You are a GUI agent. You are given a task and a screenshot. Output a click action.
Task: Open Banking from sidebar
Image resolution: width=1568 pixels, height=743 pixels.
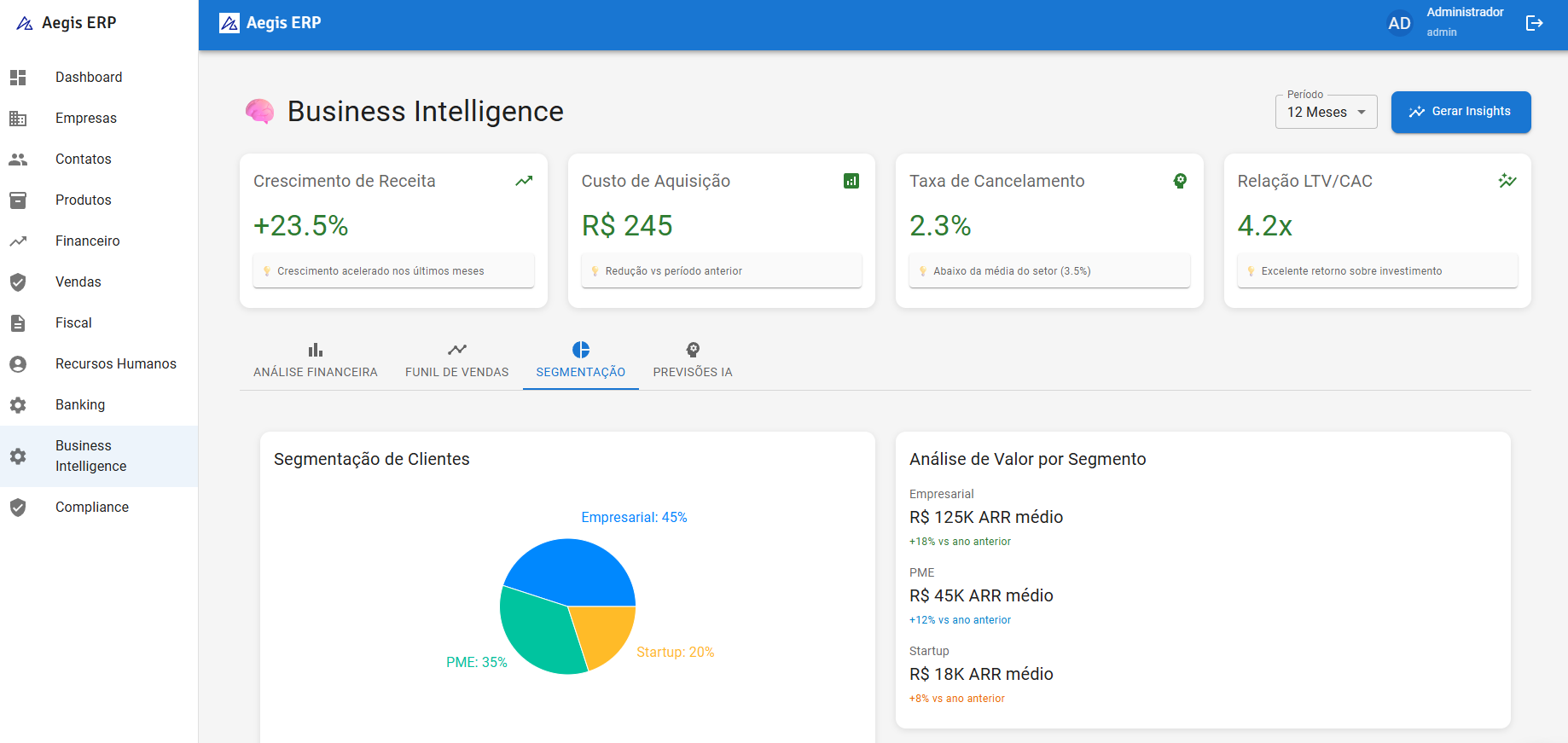[x=99, y=405]
